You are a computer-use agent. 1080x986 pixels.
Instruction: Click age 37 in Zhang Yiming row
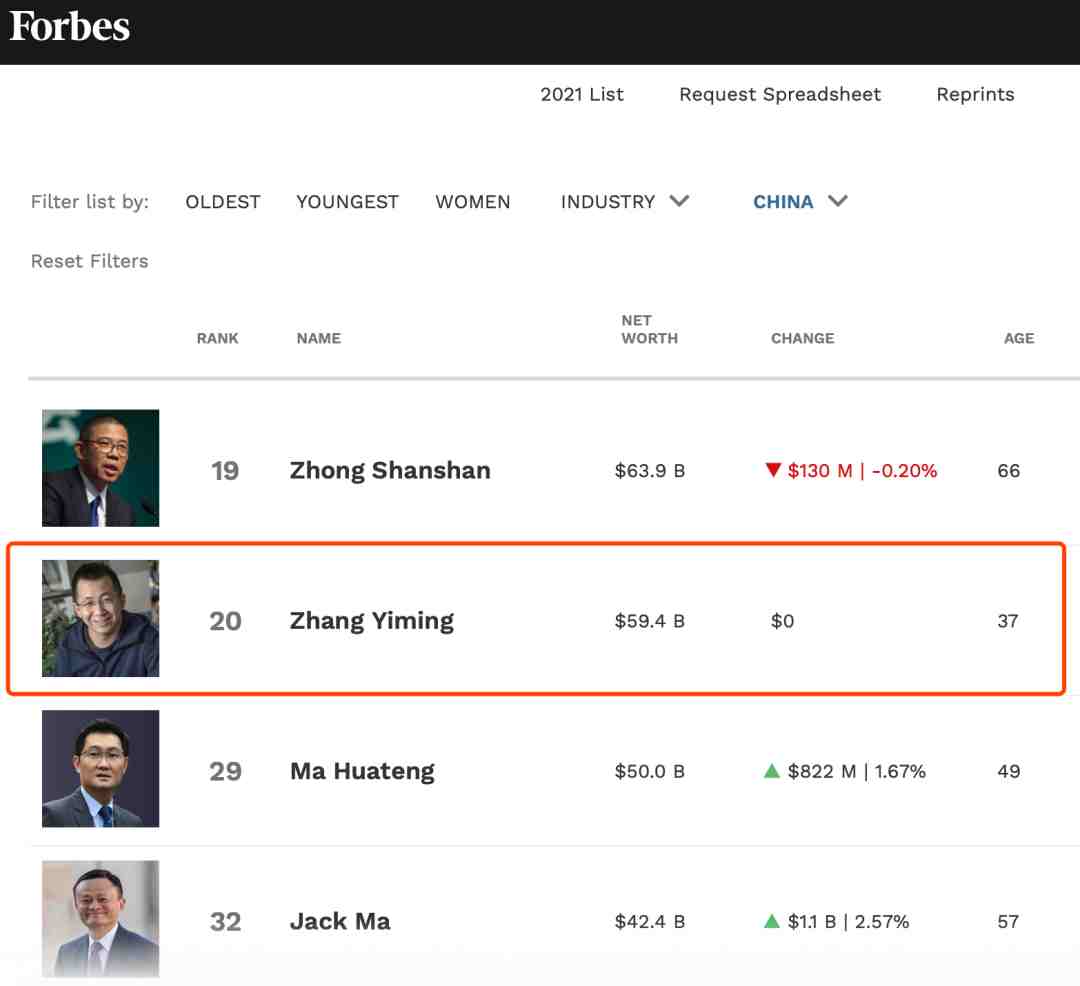tap(1008, 621)
